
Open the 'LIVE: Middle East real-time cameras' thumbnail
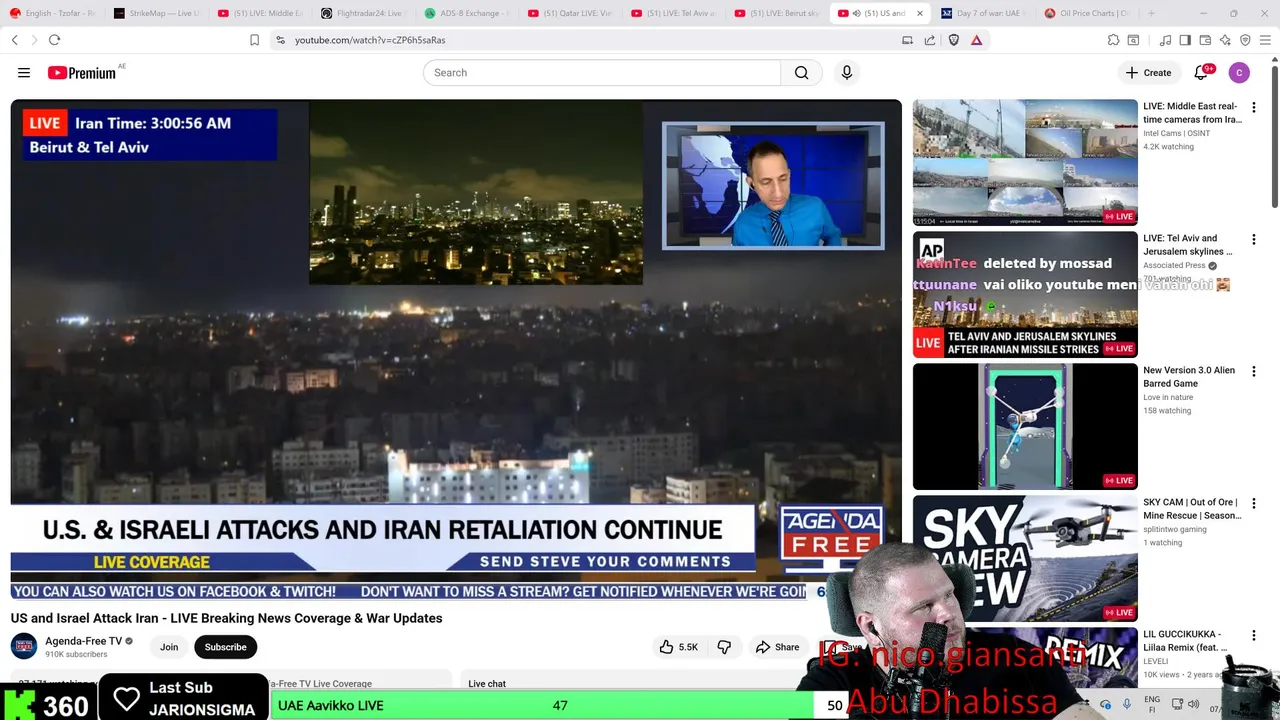click(x=1025, y=162)
